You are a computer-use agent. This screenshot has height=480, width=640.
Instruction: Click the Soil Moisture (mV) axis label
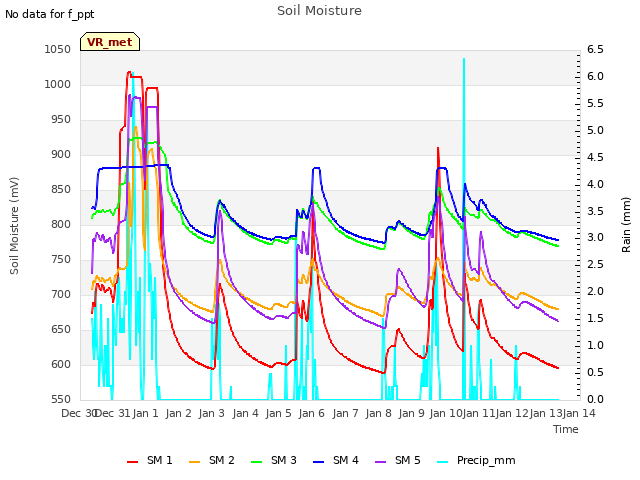(14, 226)
